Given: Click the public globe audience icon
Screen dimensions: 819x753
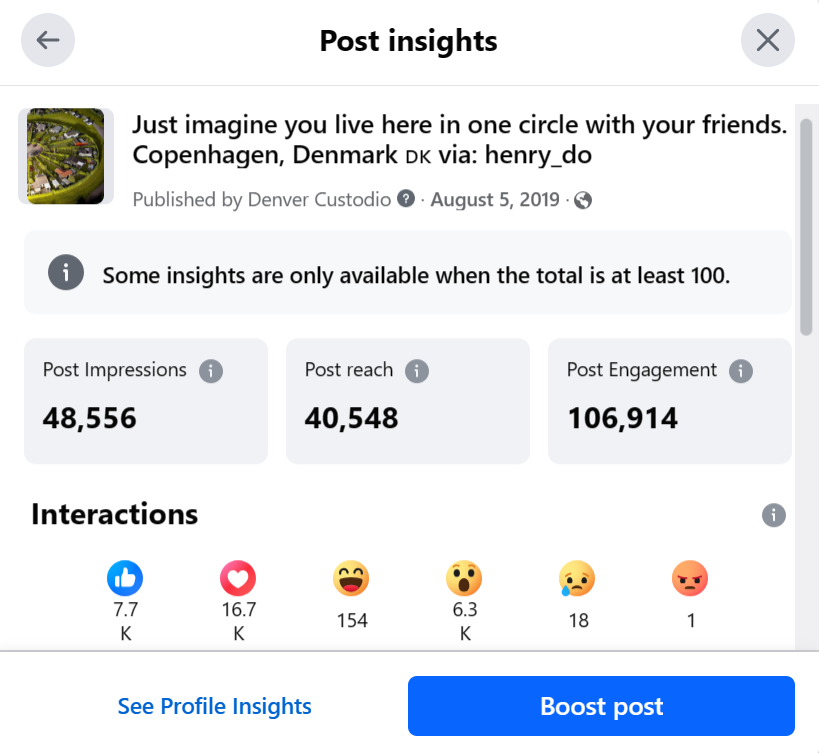Looking at the screenshot, I should tap(583, 200).
